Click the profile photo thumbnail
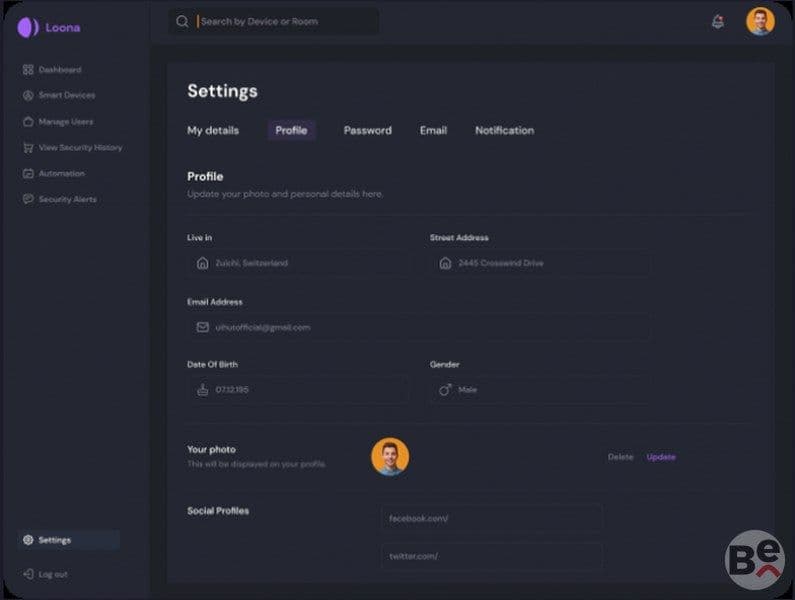This screenshot has width=795, height=600. (390, 456)
